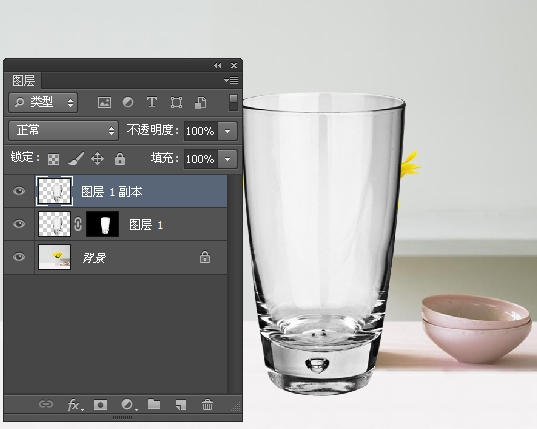Lock transparent pixels checkerboard icon
This screenshot has height=429, width=537.
tap(53, 159)
